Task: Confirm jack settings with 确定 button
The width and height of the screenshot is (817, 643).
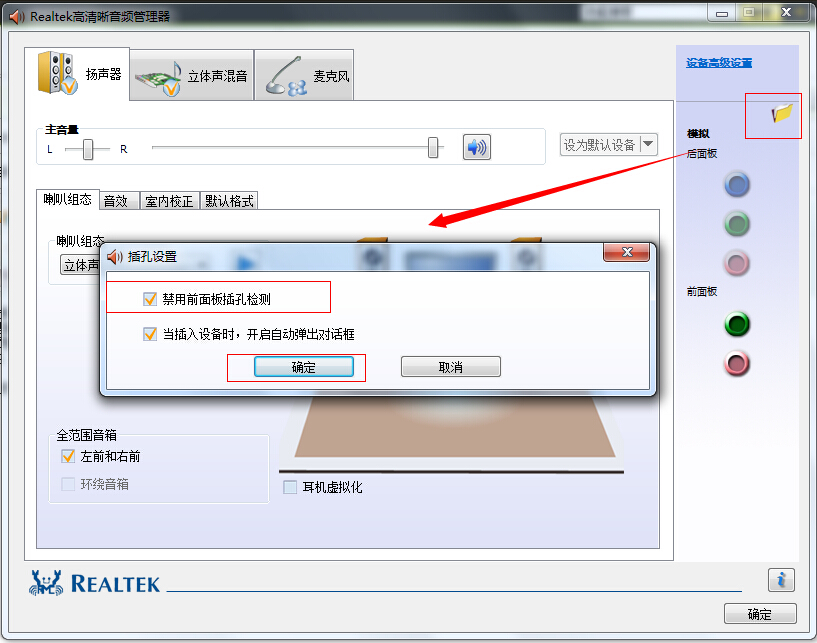Action: [304, 367]
